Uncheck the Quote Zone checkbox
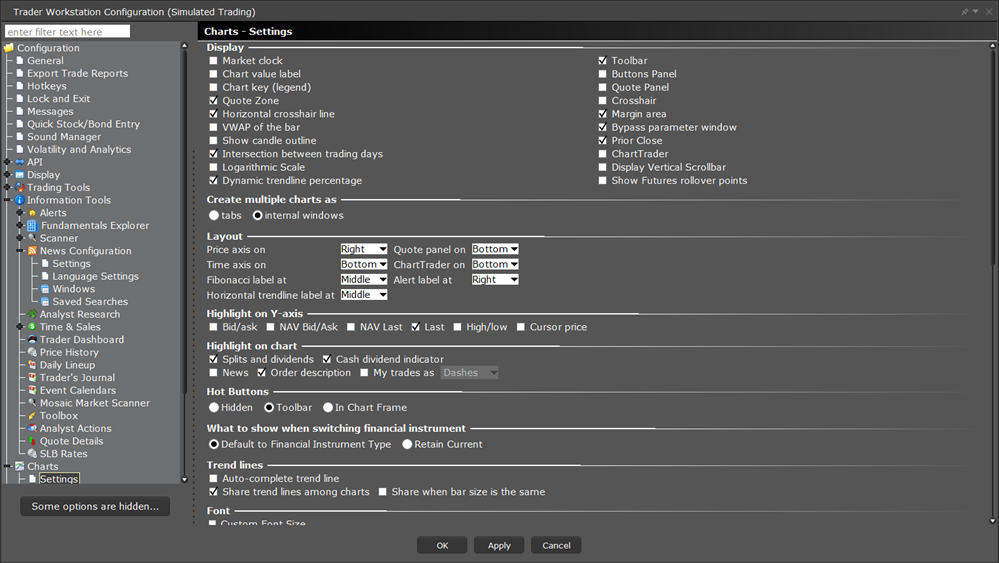999x563 pixels. click(x=213, y=101)
